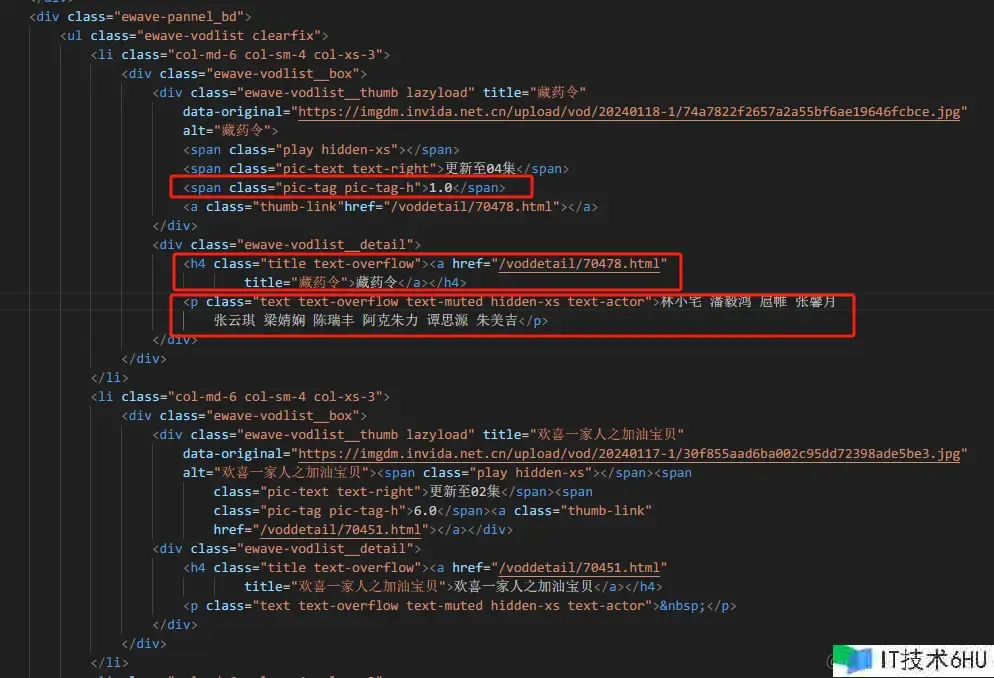This screenshot has width=994, height=678.
Task: Follow the /voddetail/70478.html link inside the h4 tag
Action: coord(579,264)
